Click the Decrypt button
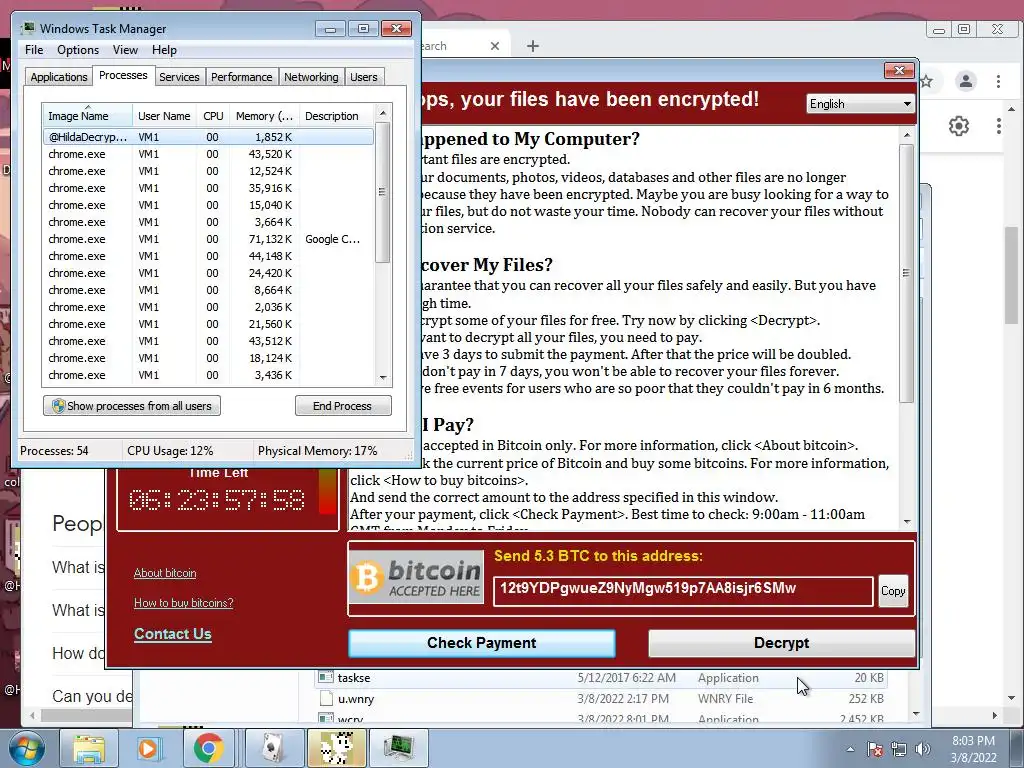The height and width of the screenshot is (768, 1024). coord(782,643)
